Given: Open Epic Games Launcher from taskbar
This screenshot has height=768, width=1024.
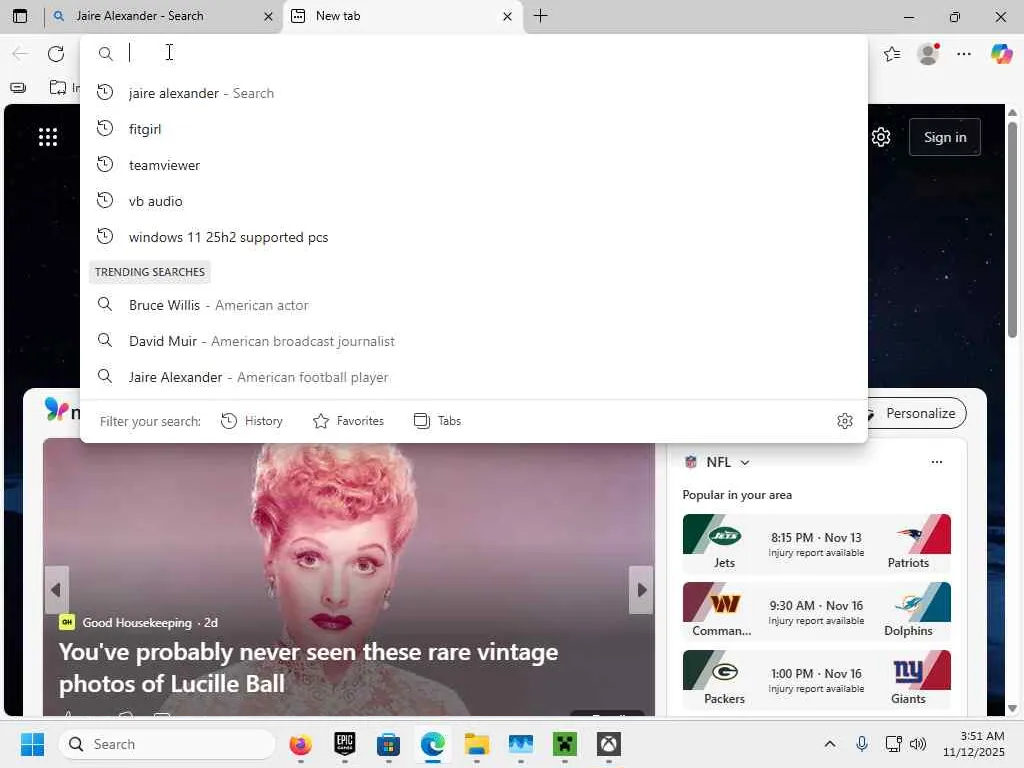Looking at the screenshot, I should click(345, 744).
